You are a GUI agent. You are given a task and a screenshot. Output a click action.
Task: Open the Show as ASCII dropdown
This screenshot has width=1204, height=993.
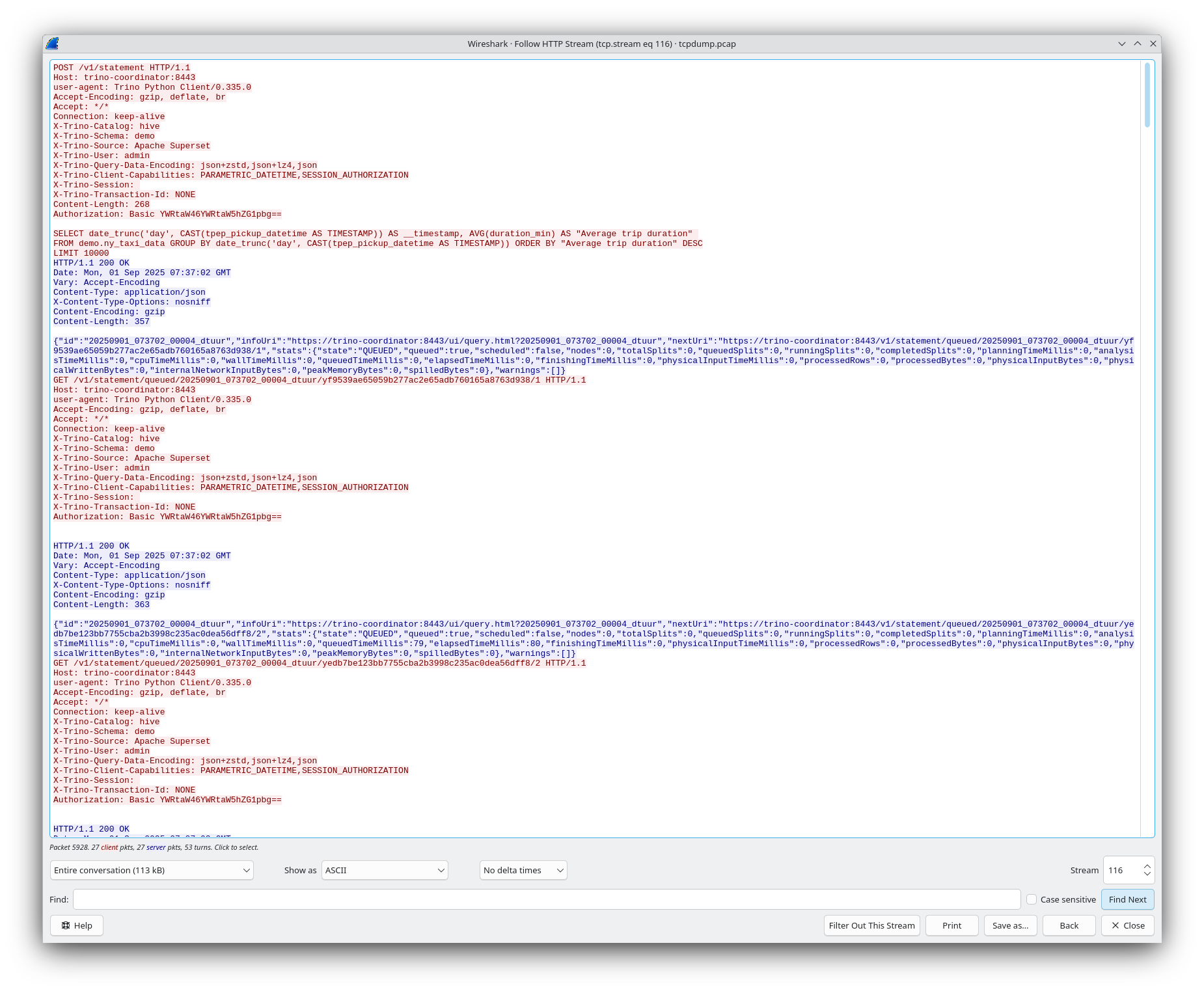tap(385, 870)
